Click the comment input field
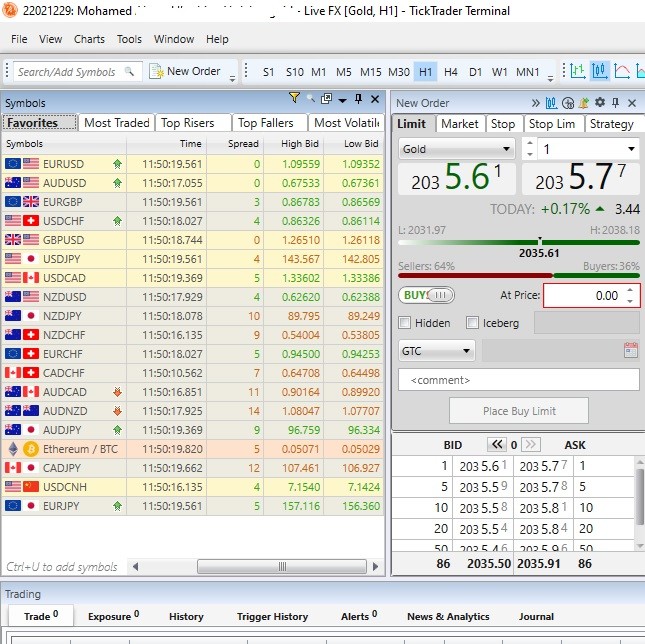The height and width of the screenshot is (644, 645). [519, 380]
